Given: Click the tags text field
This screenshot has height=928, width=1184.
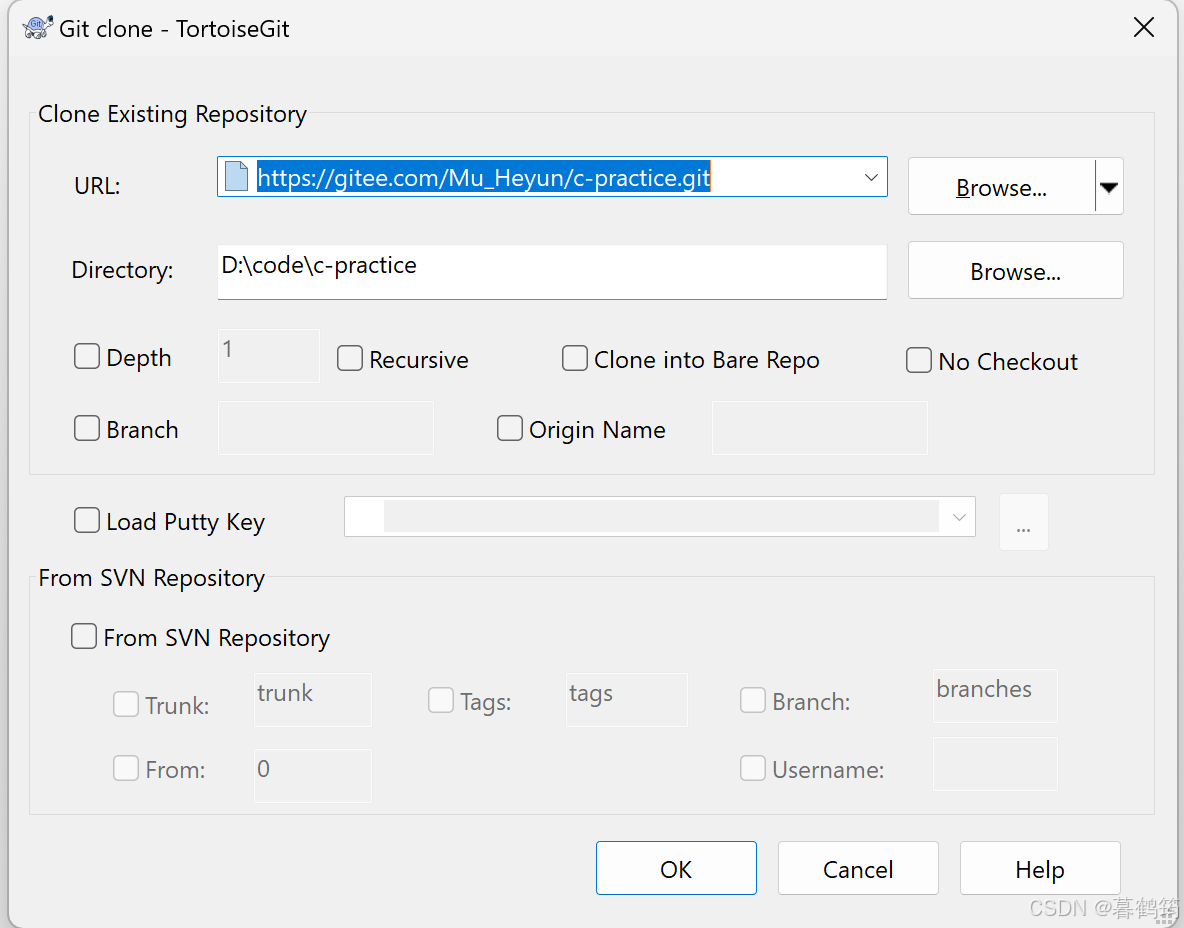Looking at the screenshot, I should point(627,700).
